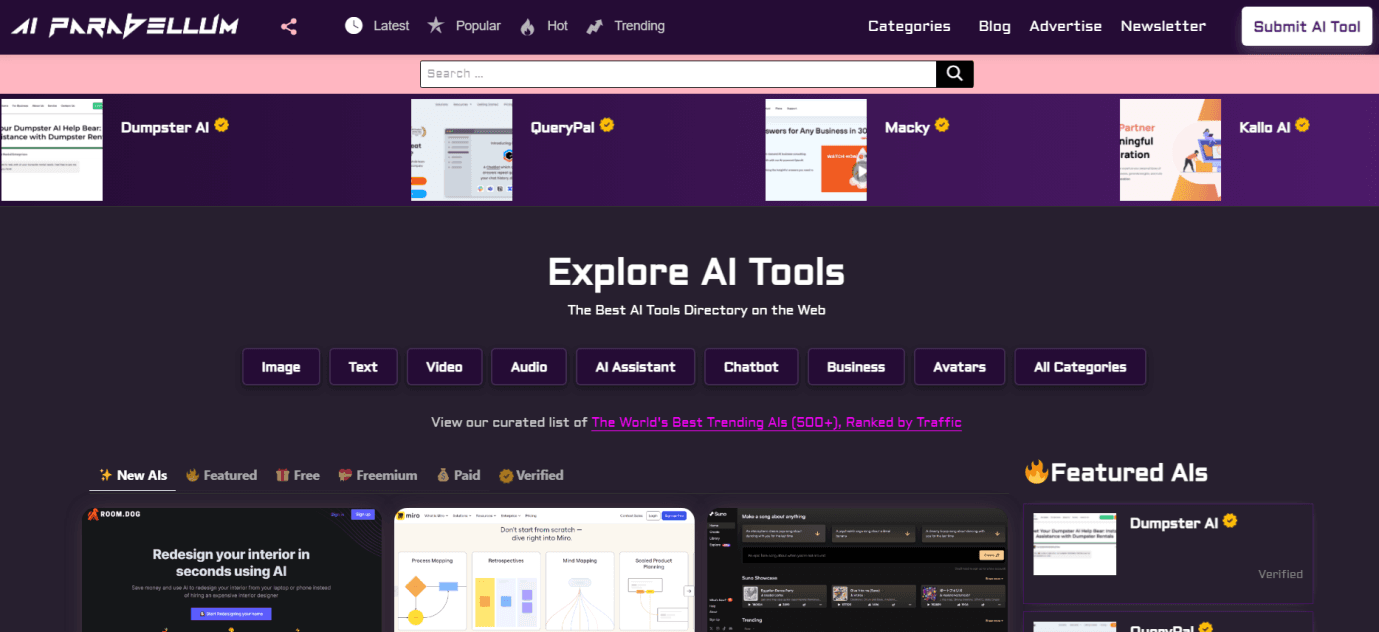Click the trending arrow icon
This screenshot has height=632, width=1379.
click(x=595, y=26)
